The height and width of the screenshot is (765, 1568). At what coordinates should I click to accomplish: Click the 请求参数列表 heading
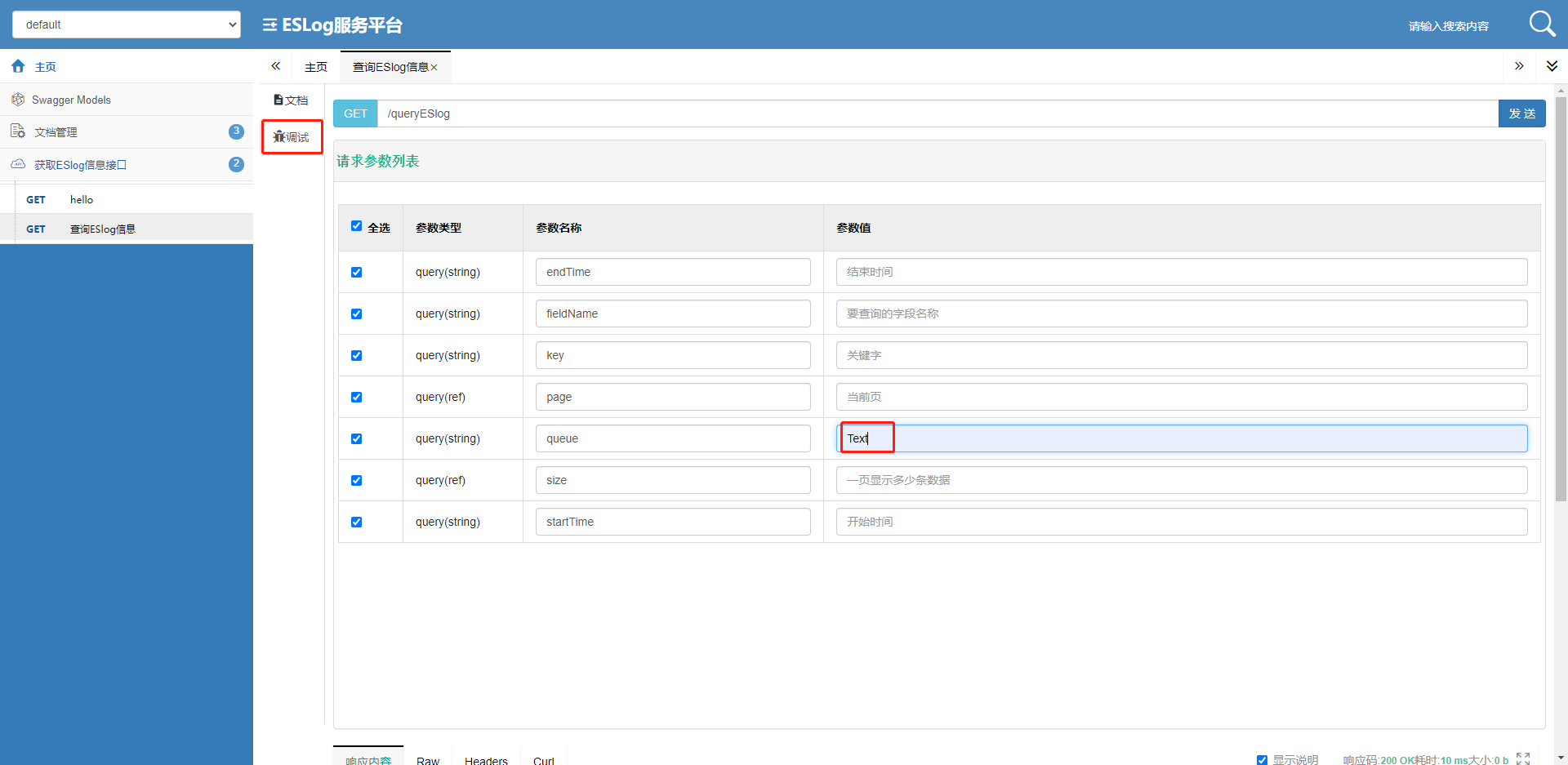click(x=378, y=161)
